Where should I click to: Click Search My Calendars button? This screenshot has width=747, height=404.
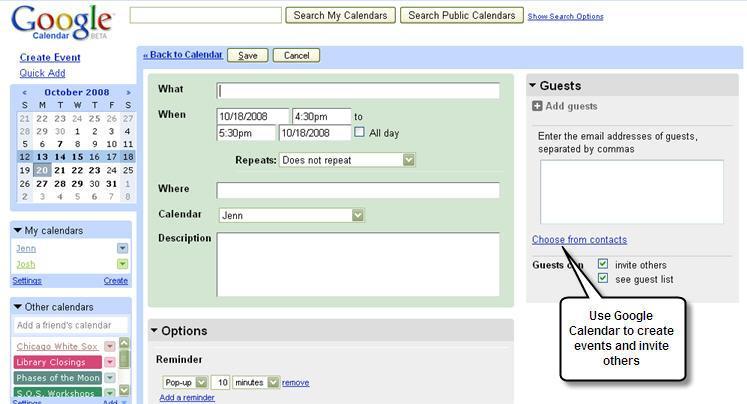(x=340, y=15)
